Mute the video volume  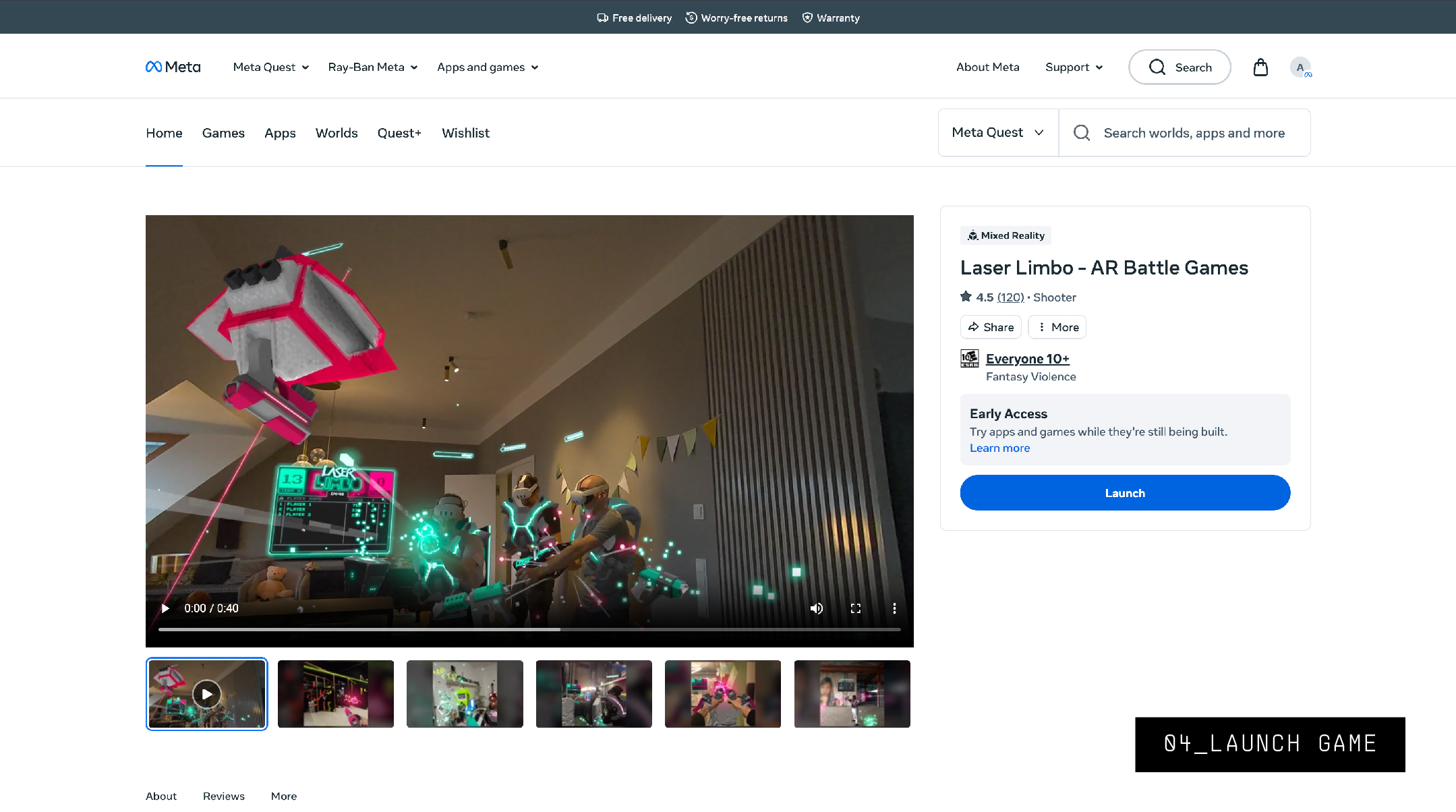(x=817, y=608)
